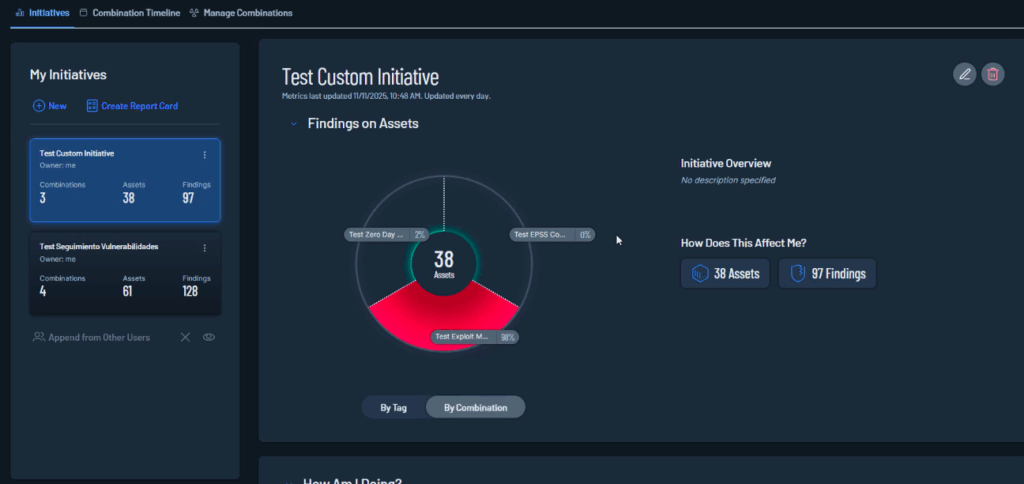Open kebab menu on Test Seguimiento Vulnerabilidades card
The height and width of the screenshot is (484, 1024).
point(205,248)
